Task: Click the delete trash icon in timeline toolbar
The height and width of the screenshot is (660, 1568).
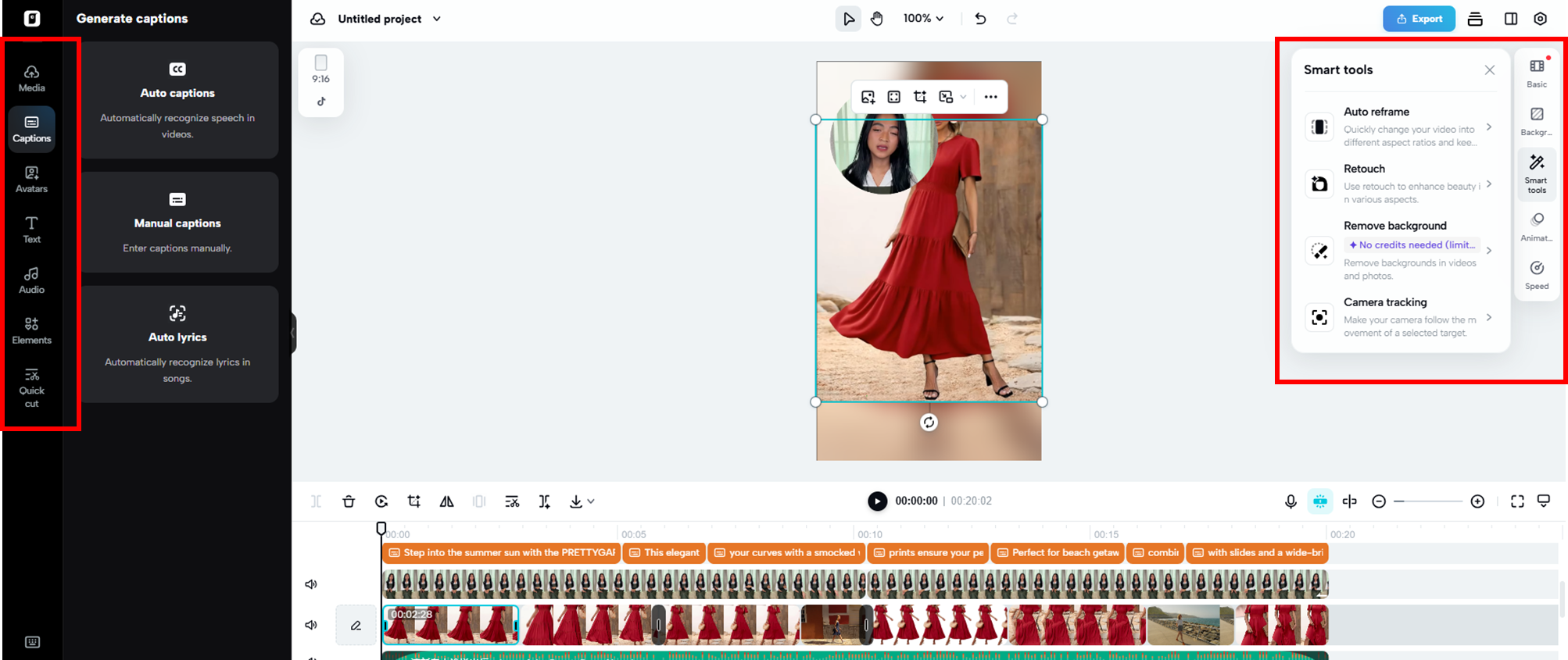Action: pyautogui.click(x=349, y=501)
